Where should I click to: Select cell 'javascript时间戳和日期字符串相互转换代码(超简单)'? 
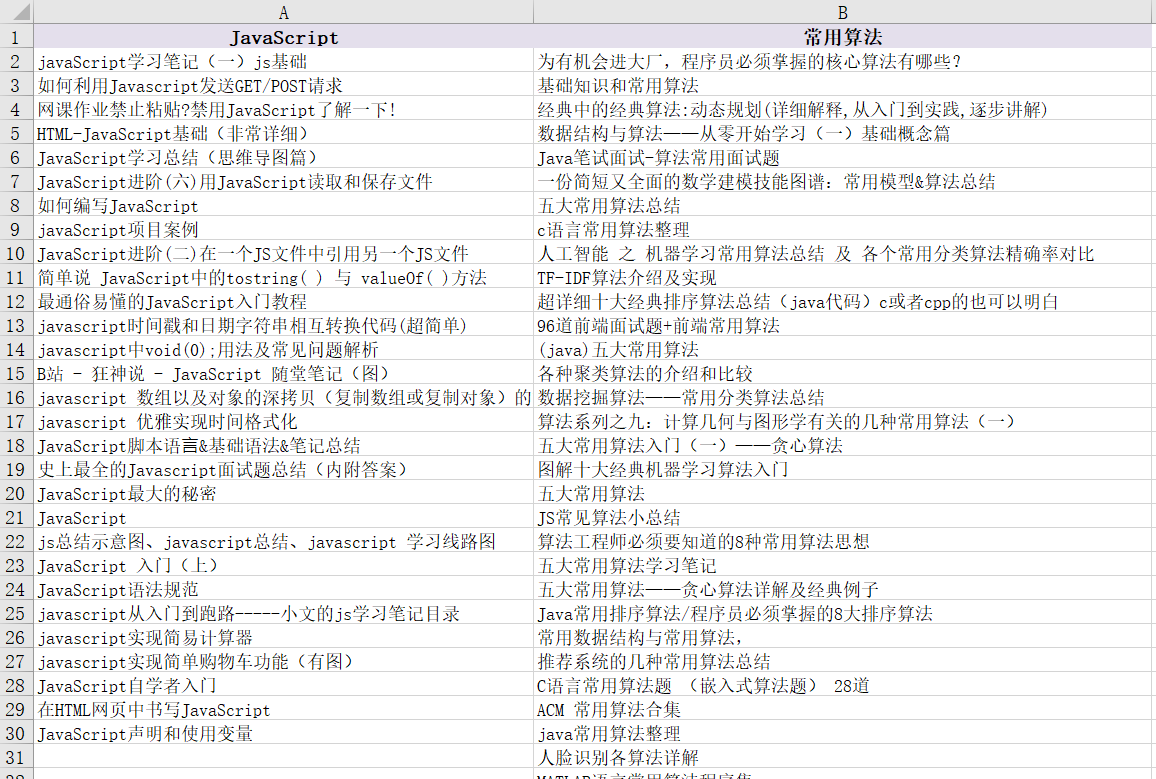284,325
